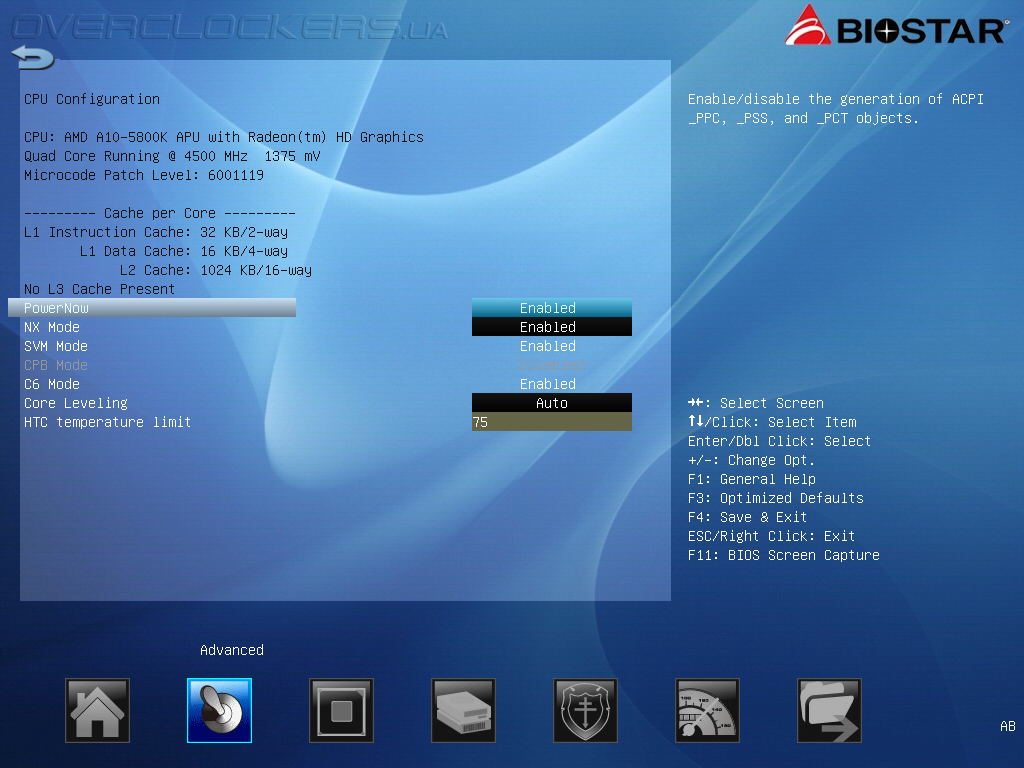Select the HTC temperature limit setting

(108, 422)
